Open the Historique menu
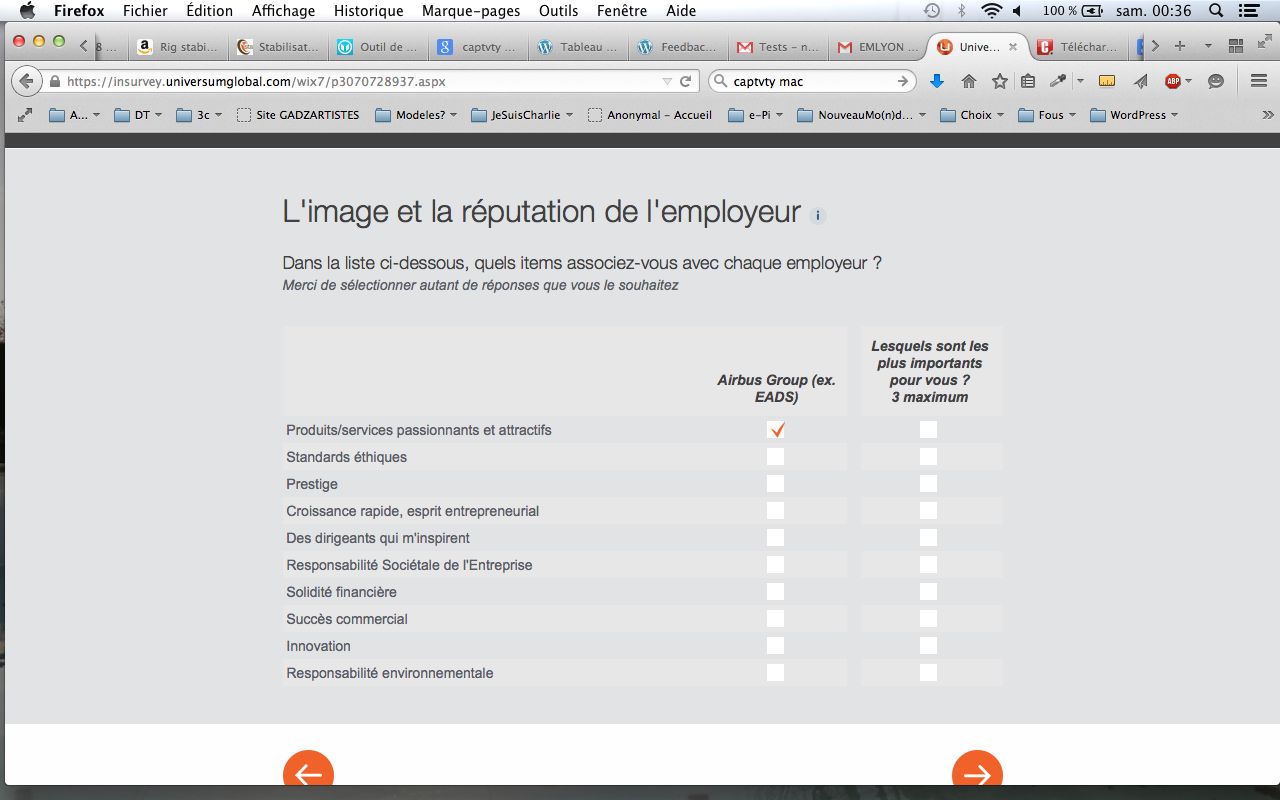1280x800 pixels. [368, 11]
